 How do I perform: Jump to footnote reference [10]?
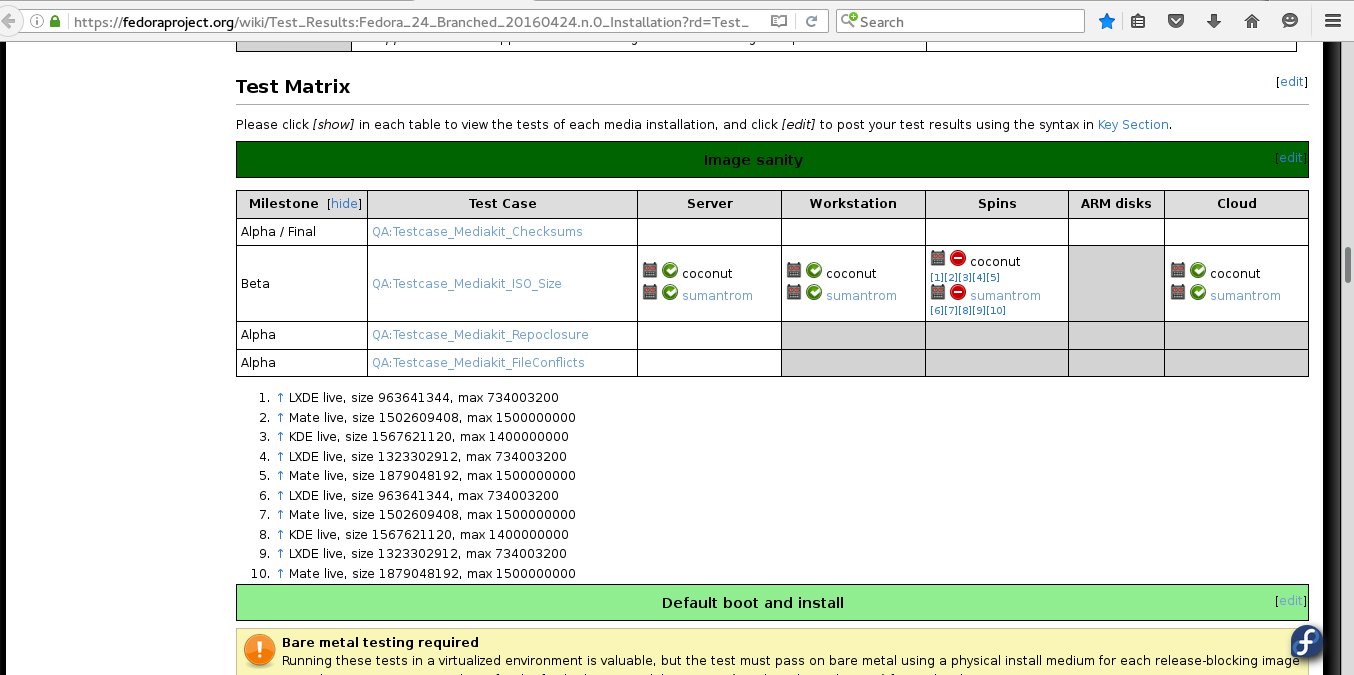[996, 311]
